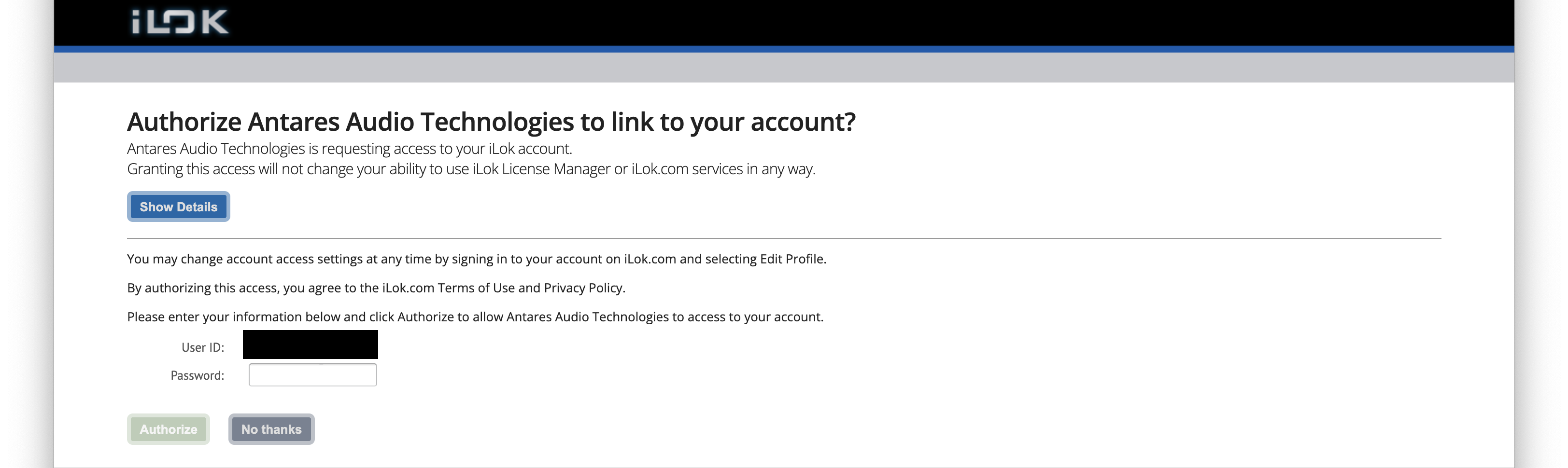
Task: Focus the User ID input field
Action: point(311,344)
